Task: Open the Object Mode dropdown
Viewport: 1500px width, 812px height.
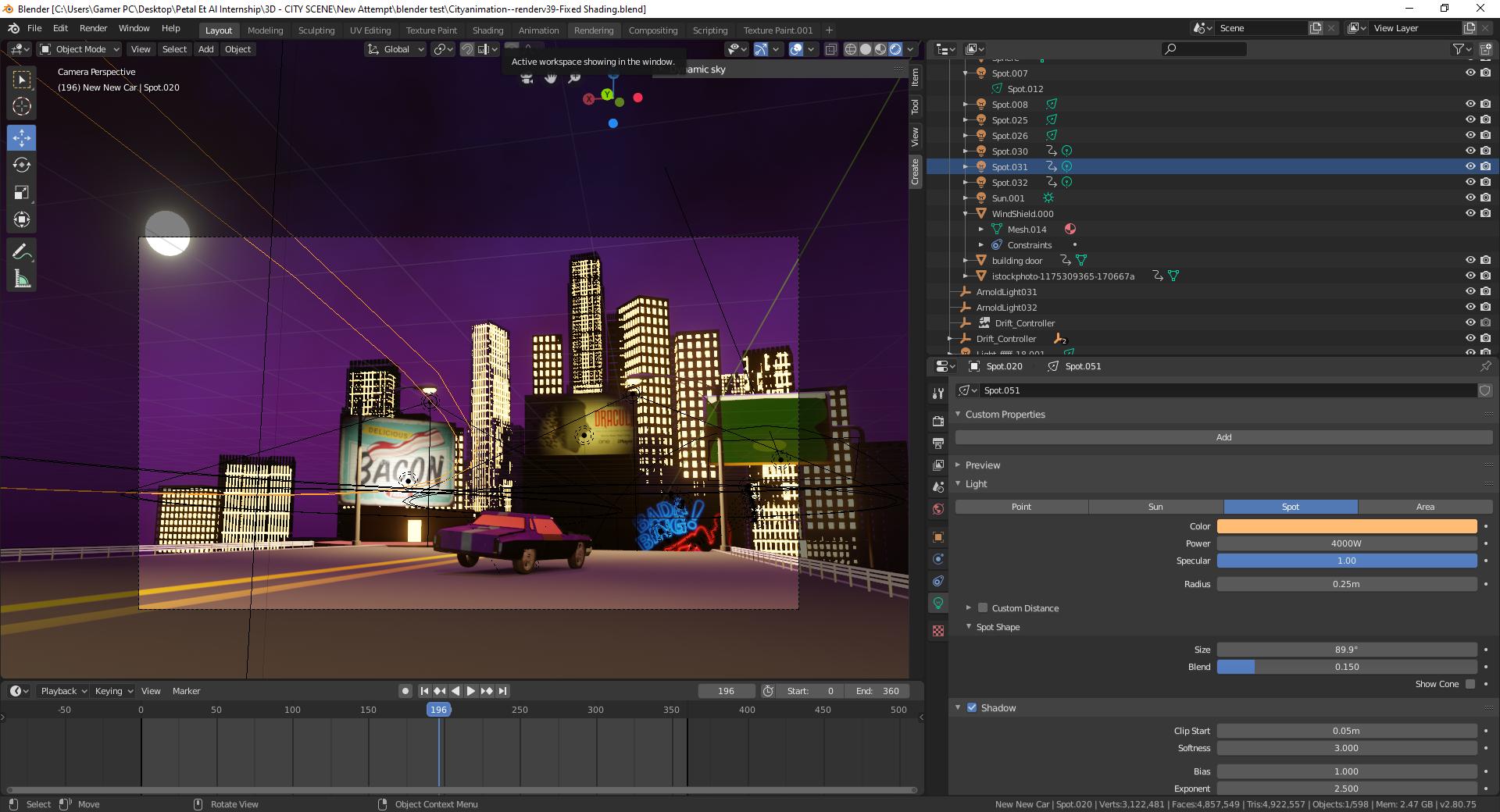Action: pyautogui.click(x=78, y=48)
